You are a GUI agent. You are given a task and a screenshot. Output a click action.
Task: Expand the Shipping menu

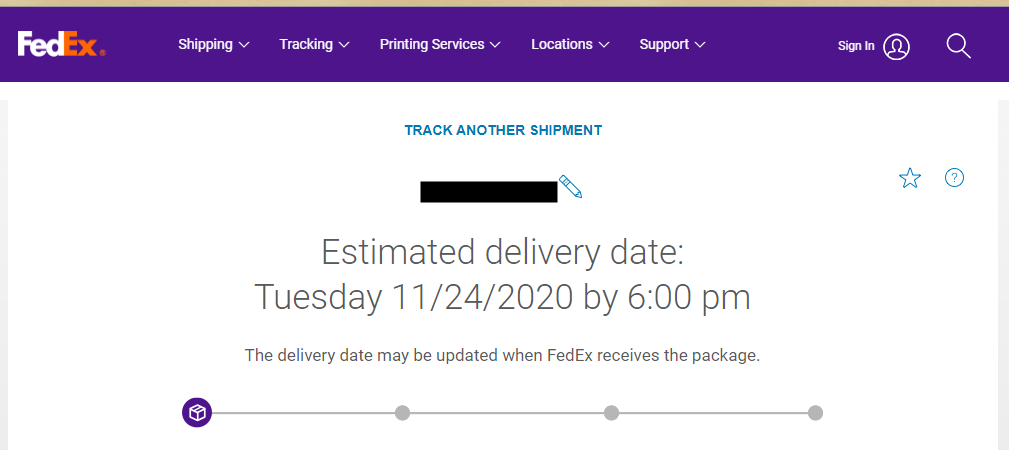point(213,45)
